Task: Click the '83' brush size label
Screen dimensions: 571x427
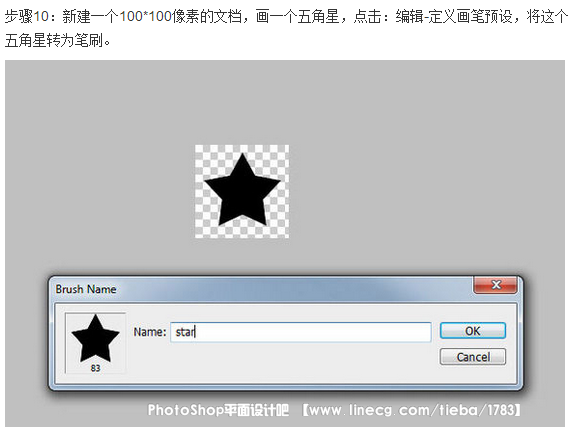Action: pyautogui.click(x=95, y=368)
